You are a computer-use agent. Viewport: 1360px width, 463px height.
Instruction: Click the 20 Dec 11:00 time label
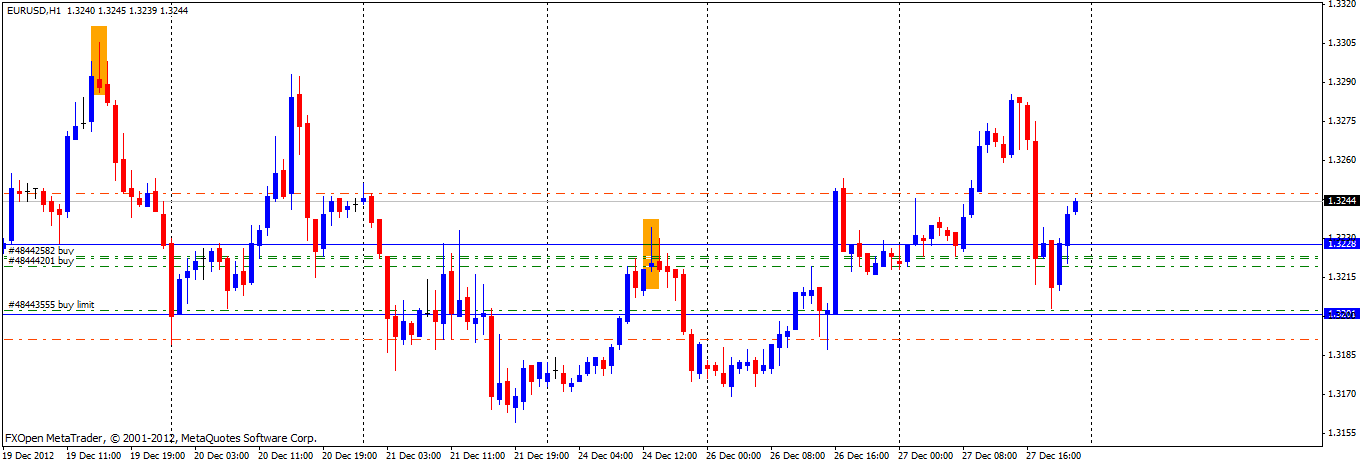tap(286, 455)
